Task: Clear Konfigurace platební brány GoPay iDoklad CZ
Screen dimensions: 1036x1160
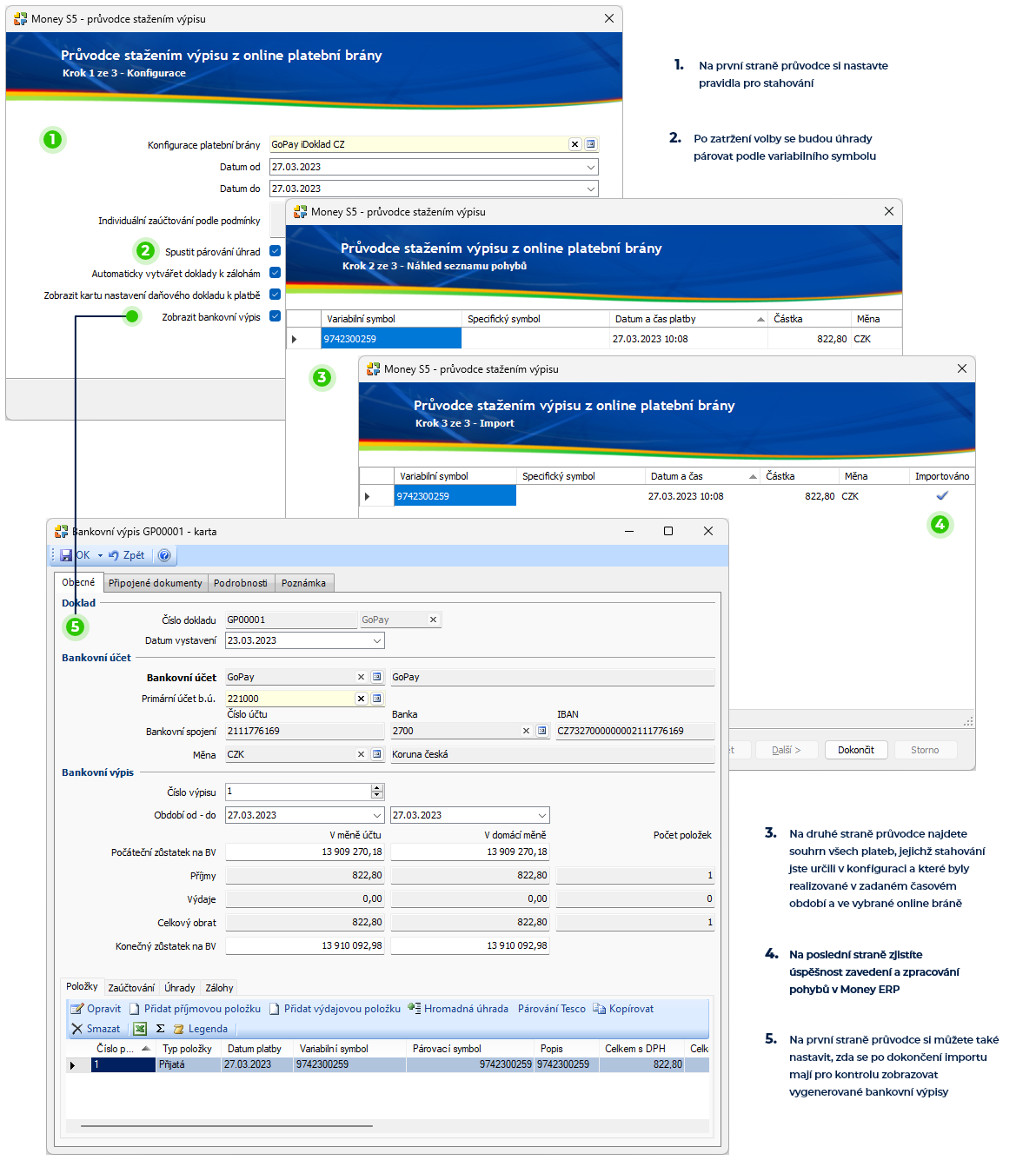Action: click(x=574, y=144)
